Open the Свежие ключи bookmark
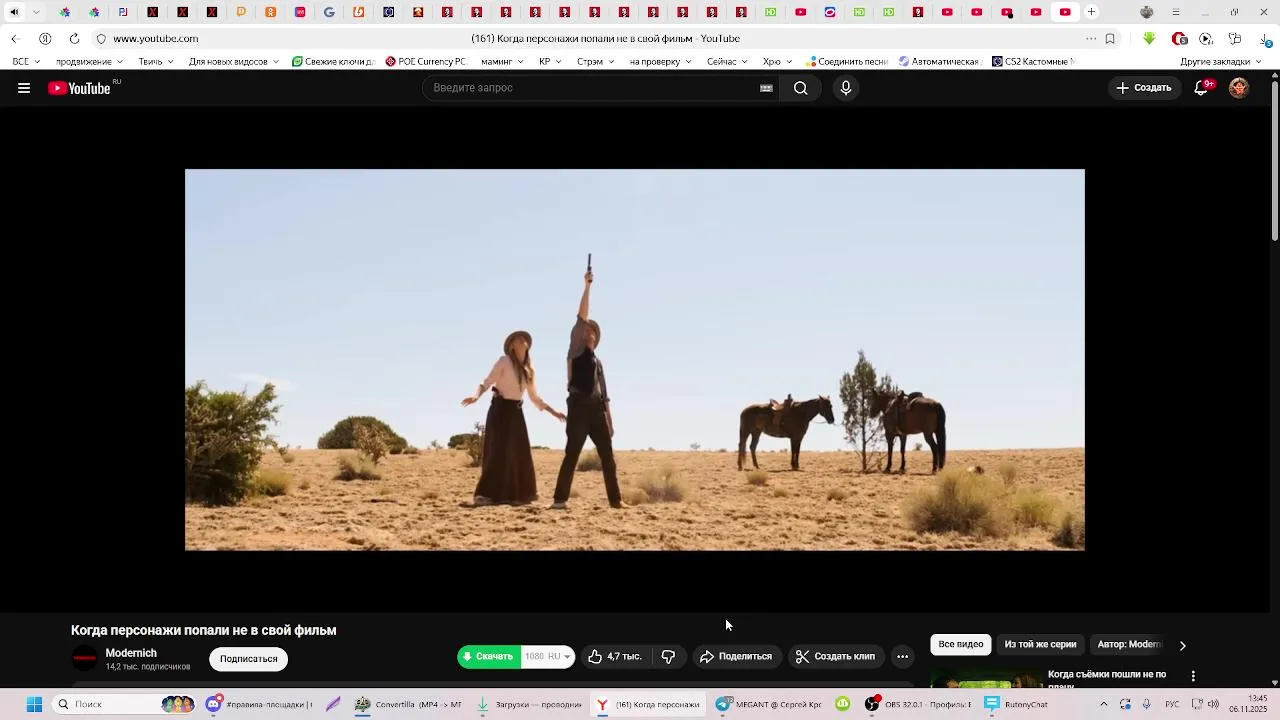Viewport: 1280px width, 720px height. coord(333,62)
